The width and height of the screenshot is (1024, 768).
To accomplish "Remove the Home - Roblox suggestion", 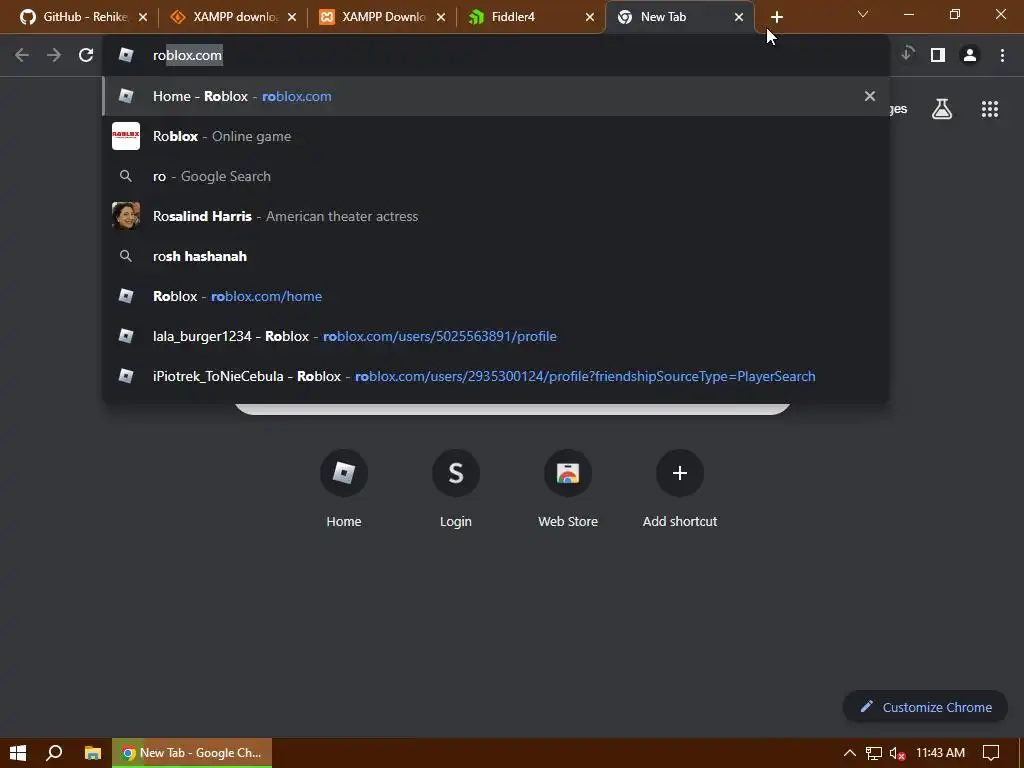I will (869, 96).
